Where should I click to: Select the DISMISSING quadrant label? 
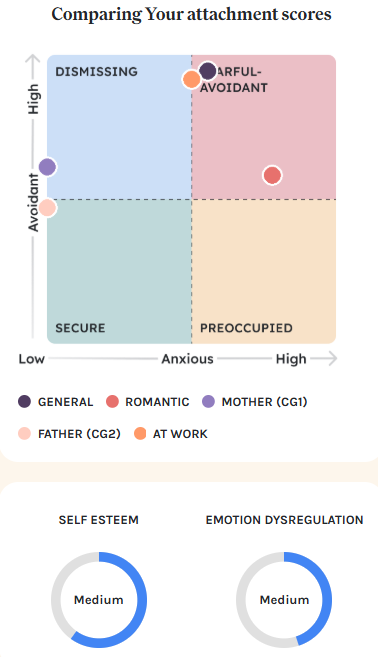[96, 72]
